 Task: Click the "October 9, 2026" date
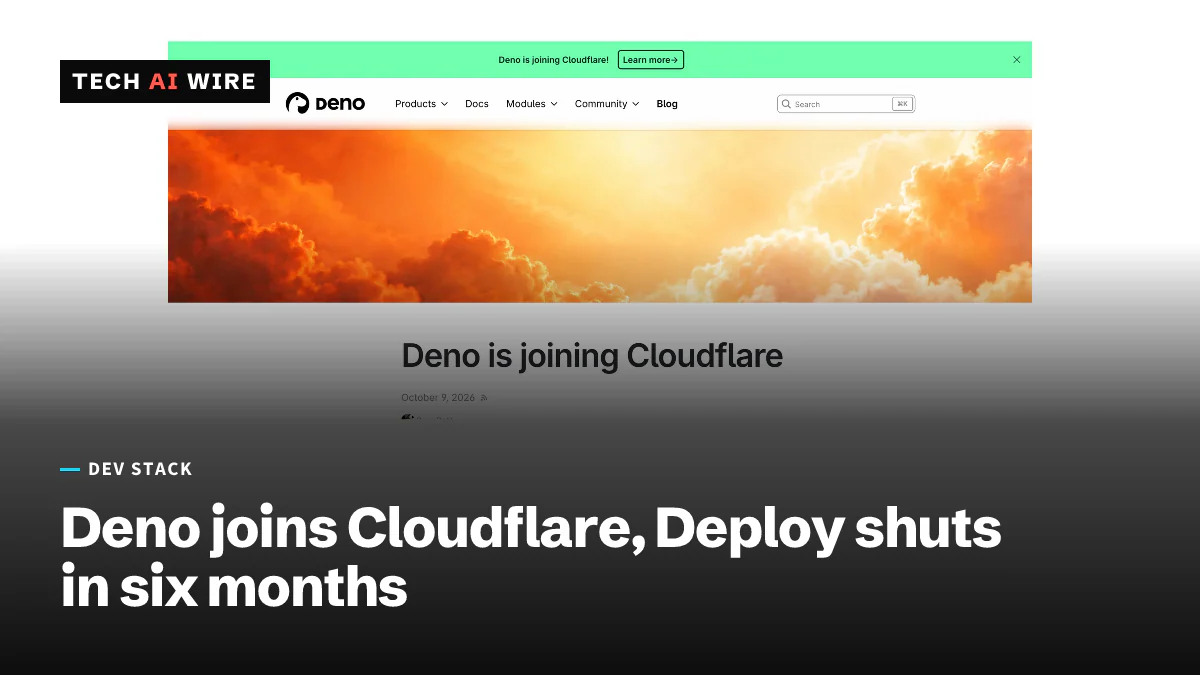(x=438, y=398)
